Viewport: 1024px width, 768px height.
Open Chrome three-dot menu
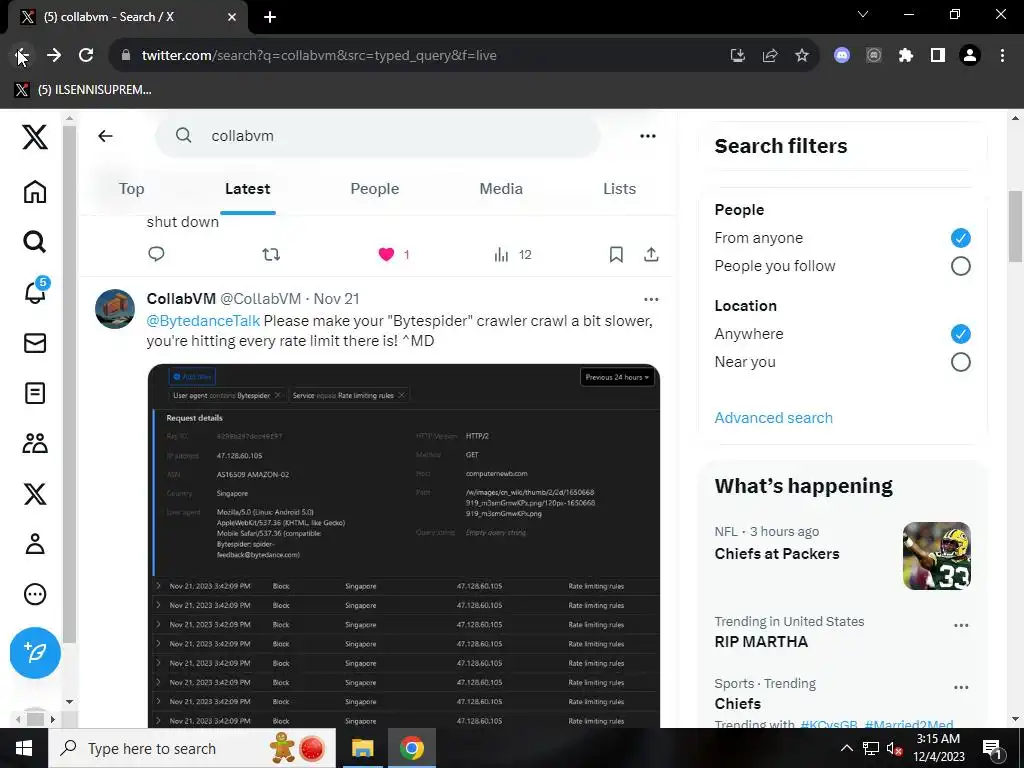coord(1002,56)
